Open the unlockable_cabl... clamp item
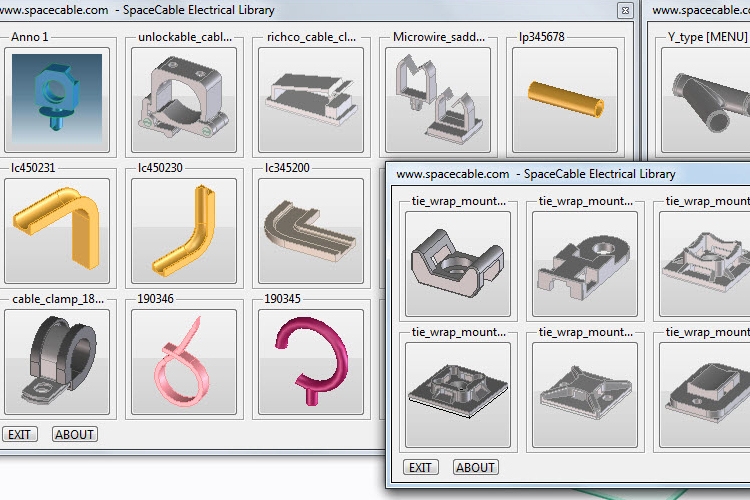750x500 pixels. point(184,100)
